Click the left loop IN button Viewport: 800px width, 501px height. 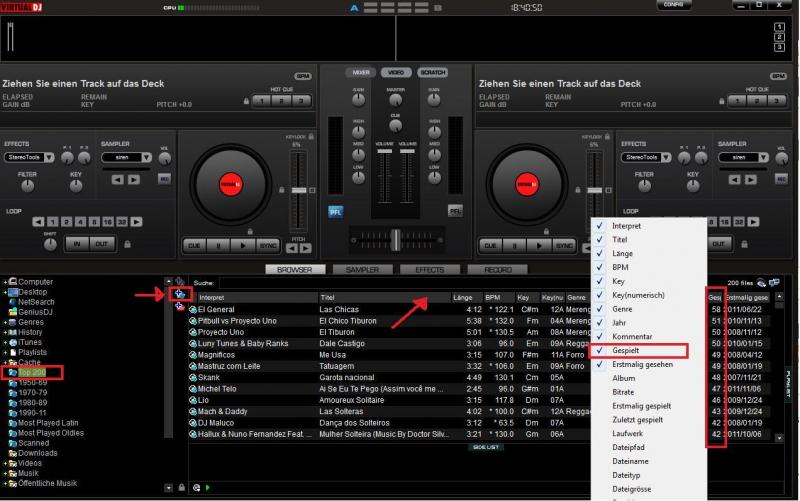77,243
